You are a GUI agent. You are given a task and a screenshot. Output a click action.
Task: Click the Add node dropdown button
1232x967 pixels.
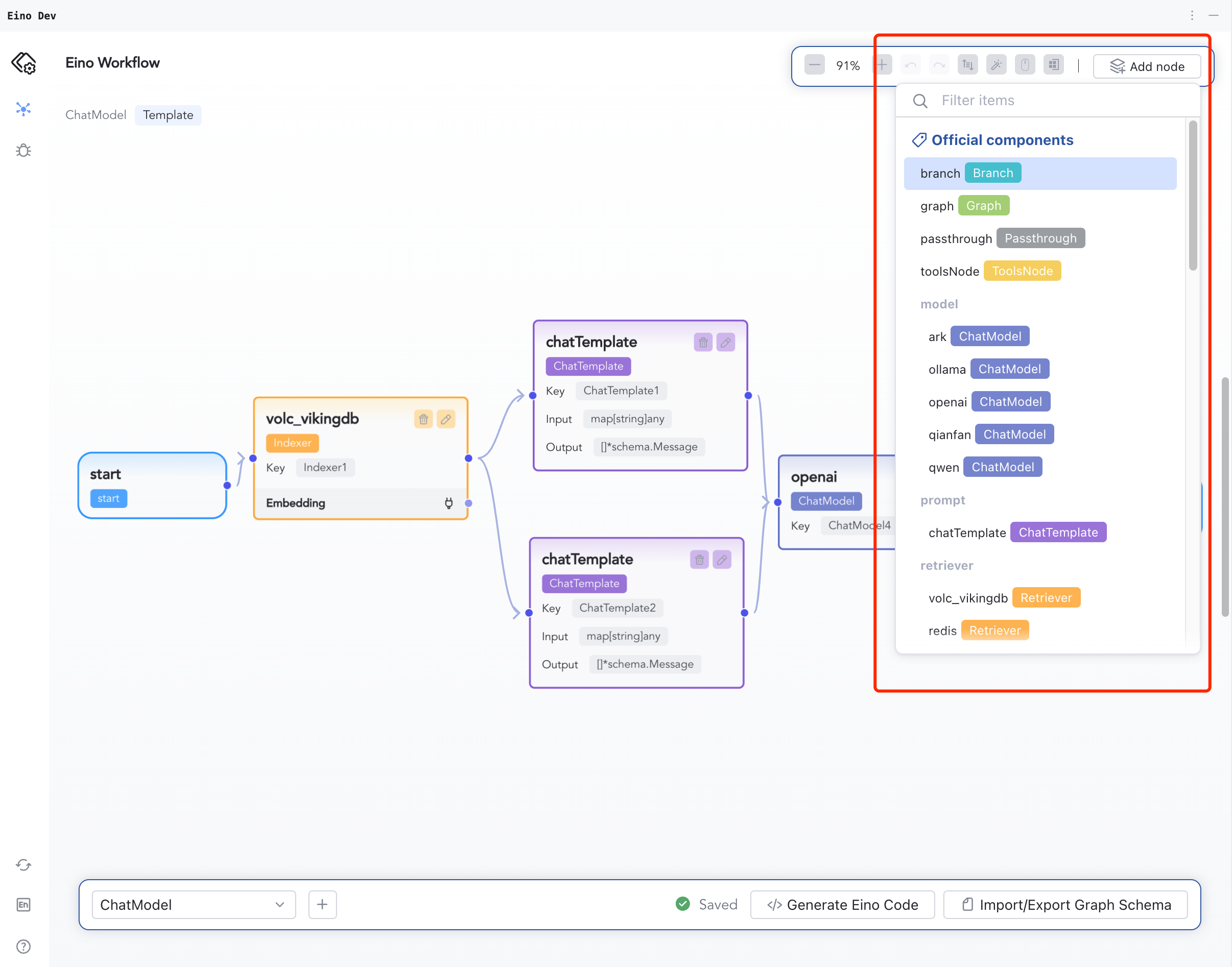tap(1147, 66)
